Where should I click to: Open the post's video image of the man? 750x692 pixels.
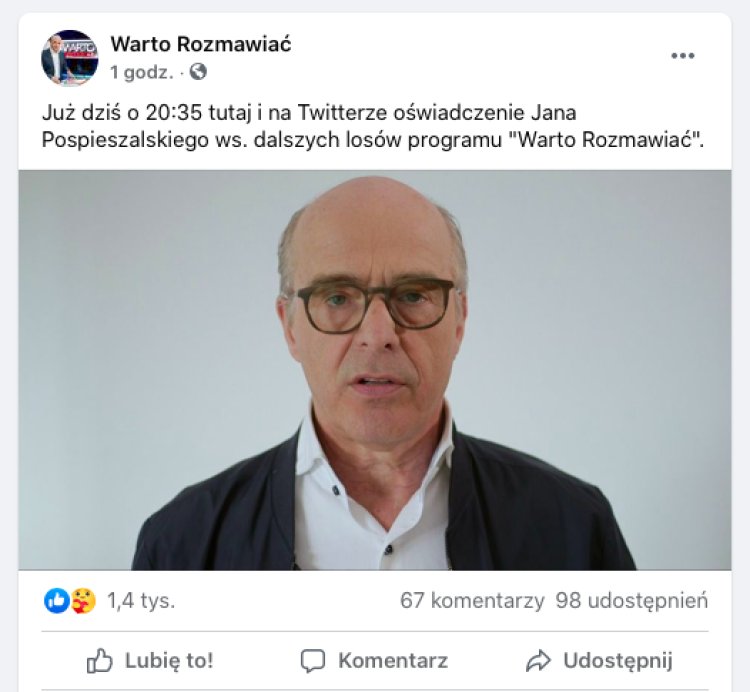[x=375, y=370]
